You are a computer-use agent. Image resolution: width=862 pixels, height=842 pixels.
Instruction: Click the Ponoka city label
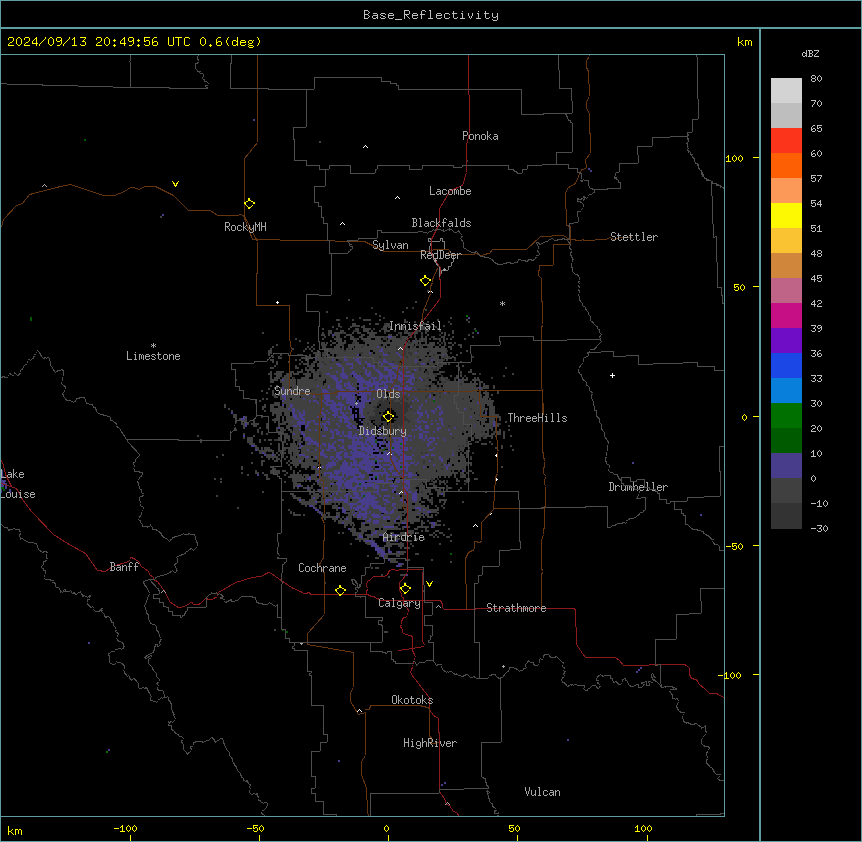click(x=480, y=136)
